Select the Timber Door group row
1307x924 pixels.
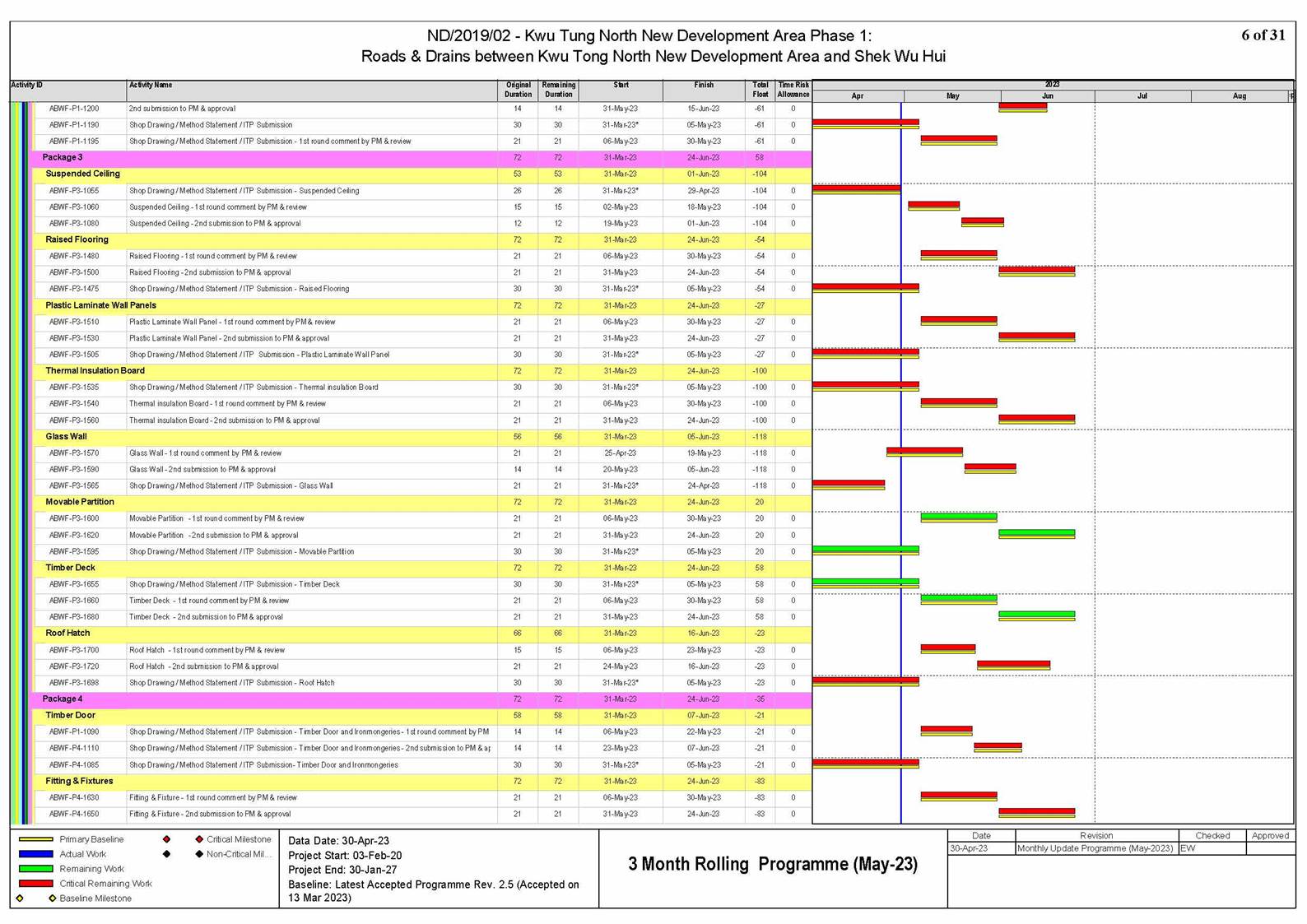click(x=423, y=715)
